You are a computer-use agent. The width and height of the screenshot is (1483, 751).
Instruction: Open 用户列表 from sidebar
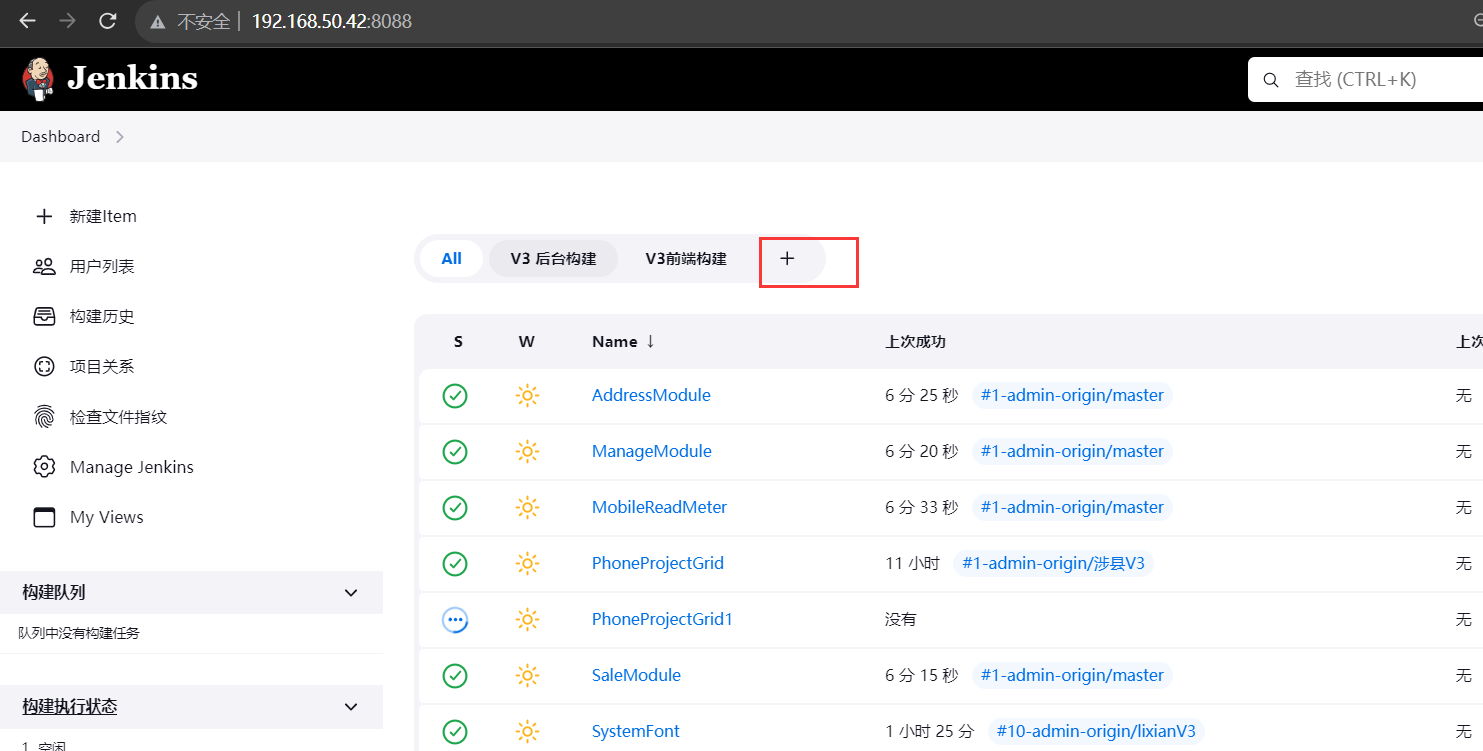(102, 266)
